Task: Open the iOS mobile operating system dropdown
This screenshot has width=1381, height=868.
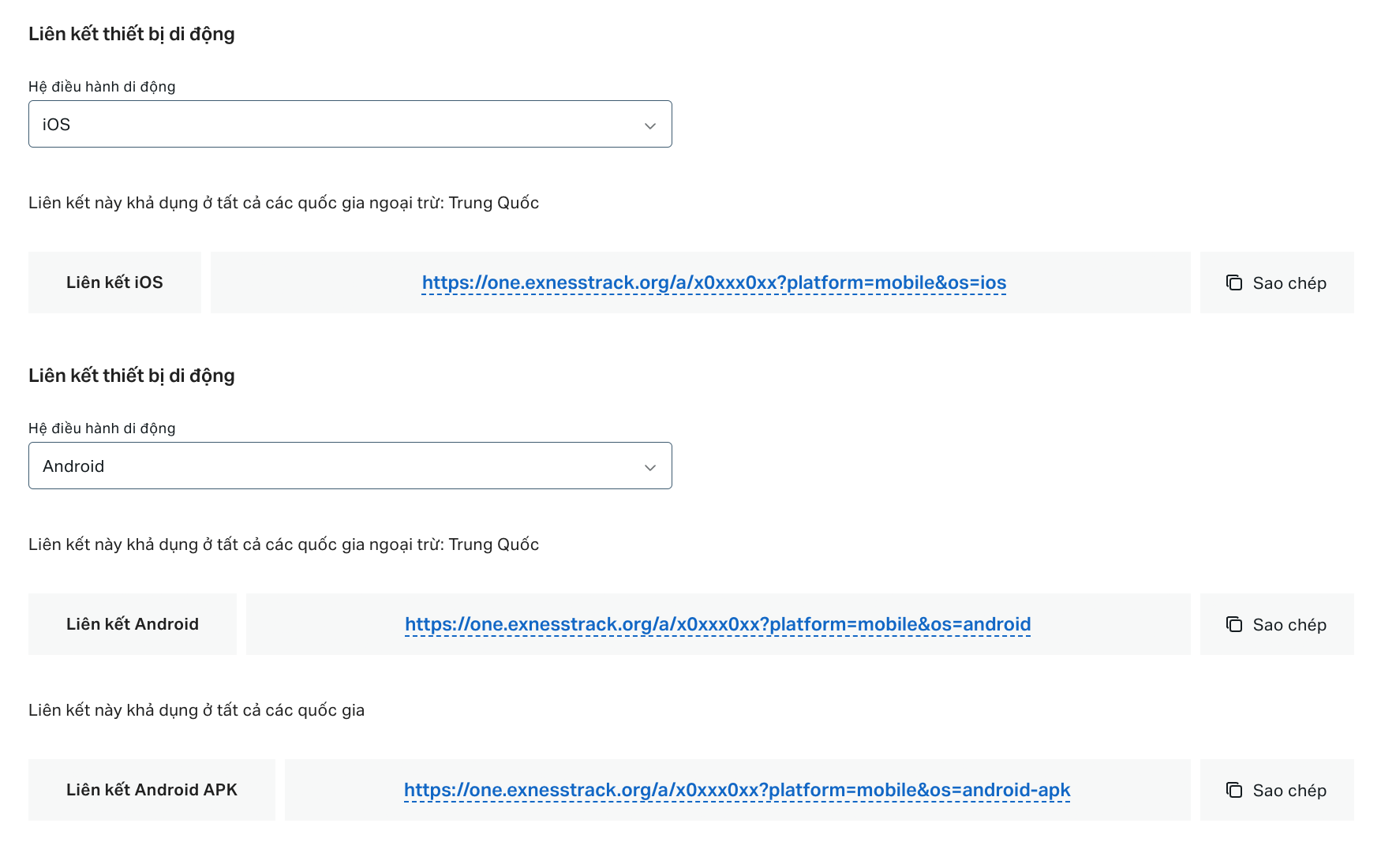Action: pos(350,124)
